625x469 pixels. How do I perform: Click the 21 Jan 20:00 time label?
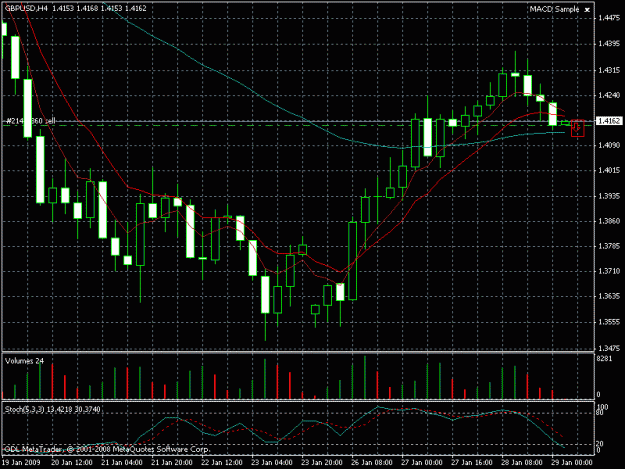(172, 463)
